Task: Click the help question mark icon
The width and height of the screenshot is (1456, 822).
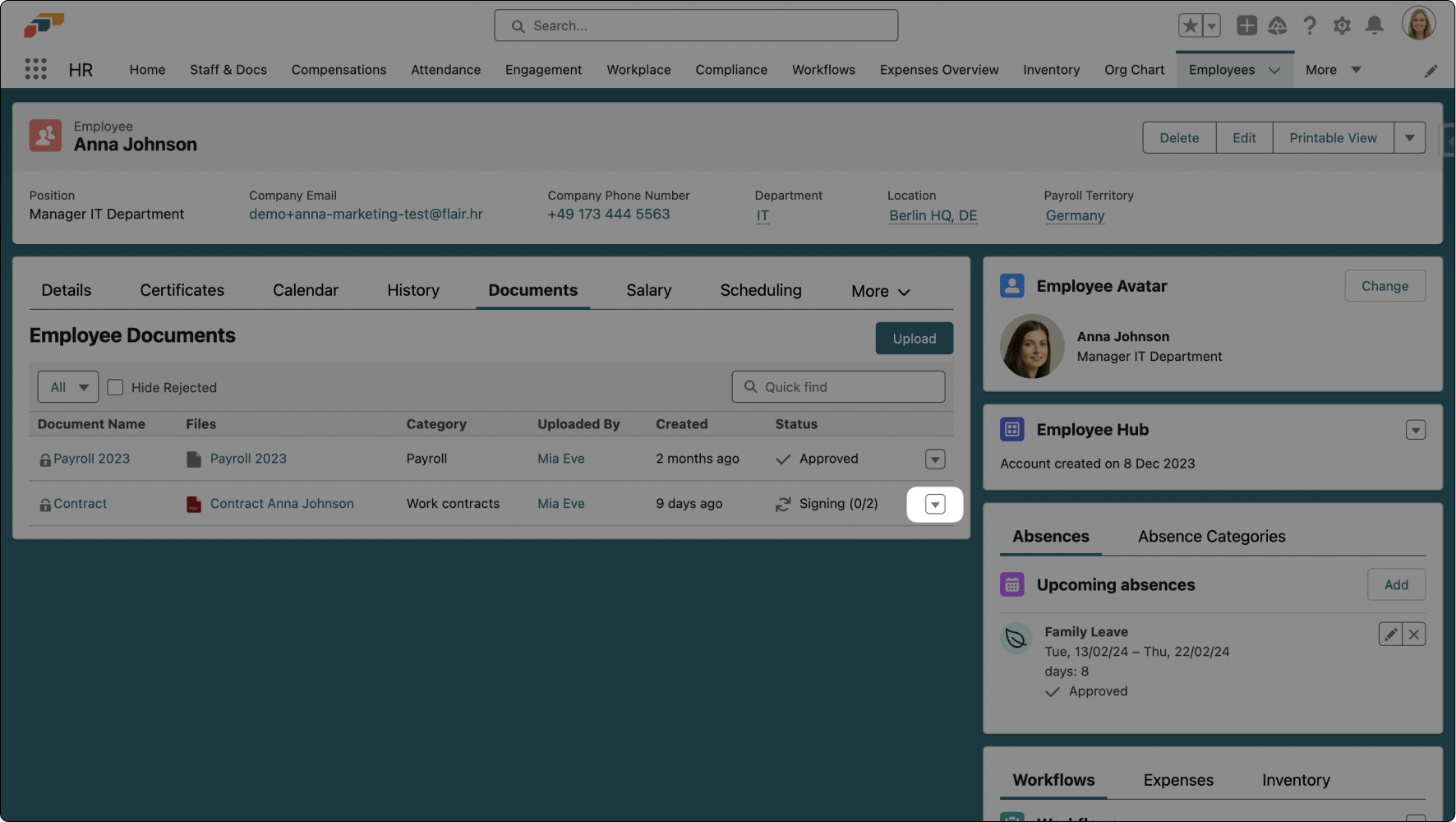Action: point(1310,26)
